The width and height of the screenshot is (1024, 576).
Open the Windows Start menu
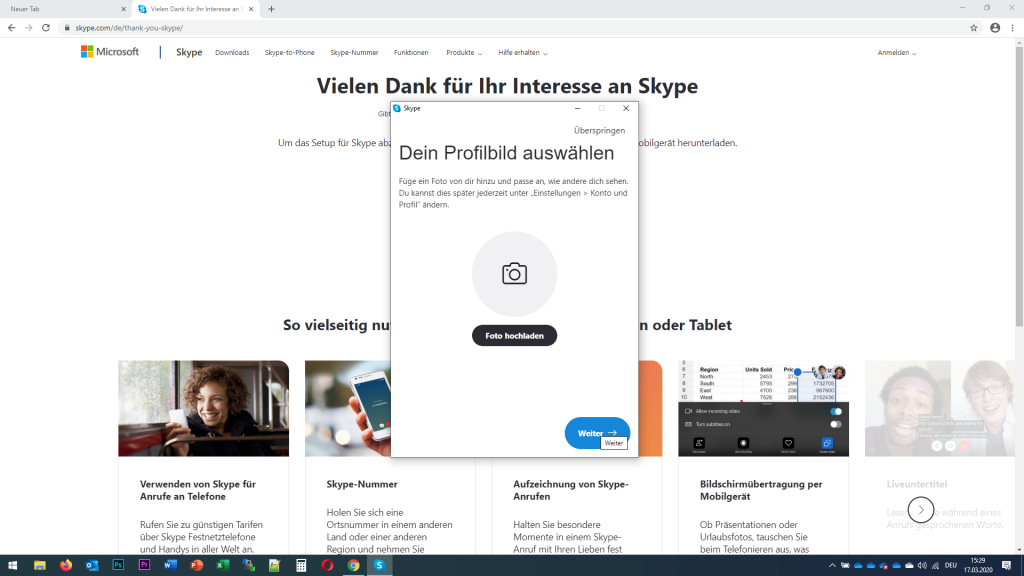pos(12,566)
